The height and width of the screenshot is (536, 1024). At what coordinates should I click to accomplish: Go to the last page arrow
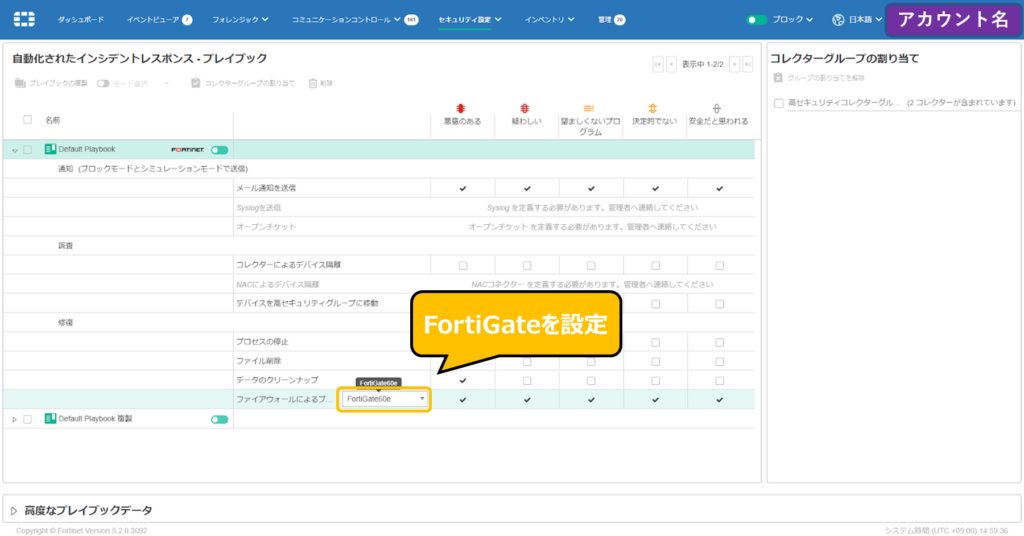(748, 64)
